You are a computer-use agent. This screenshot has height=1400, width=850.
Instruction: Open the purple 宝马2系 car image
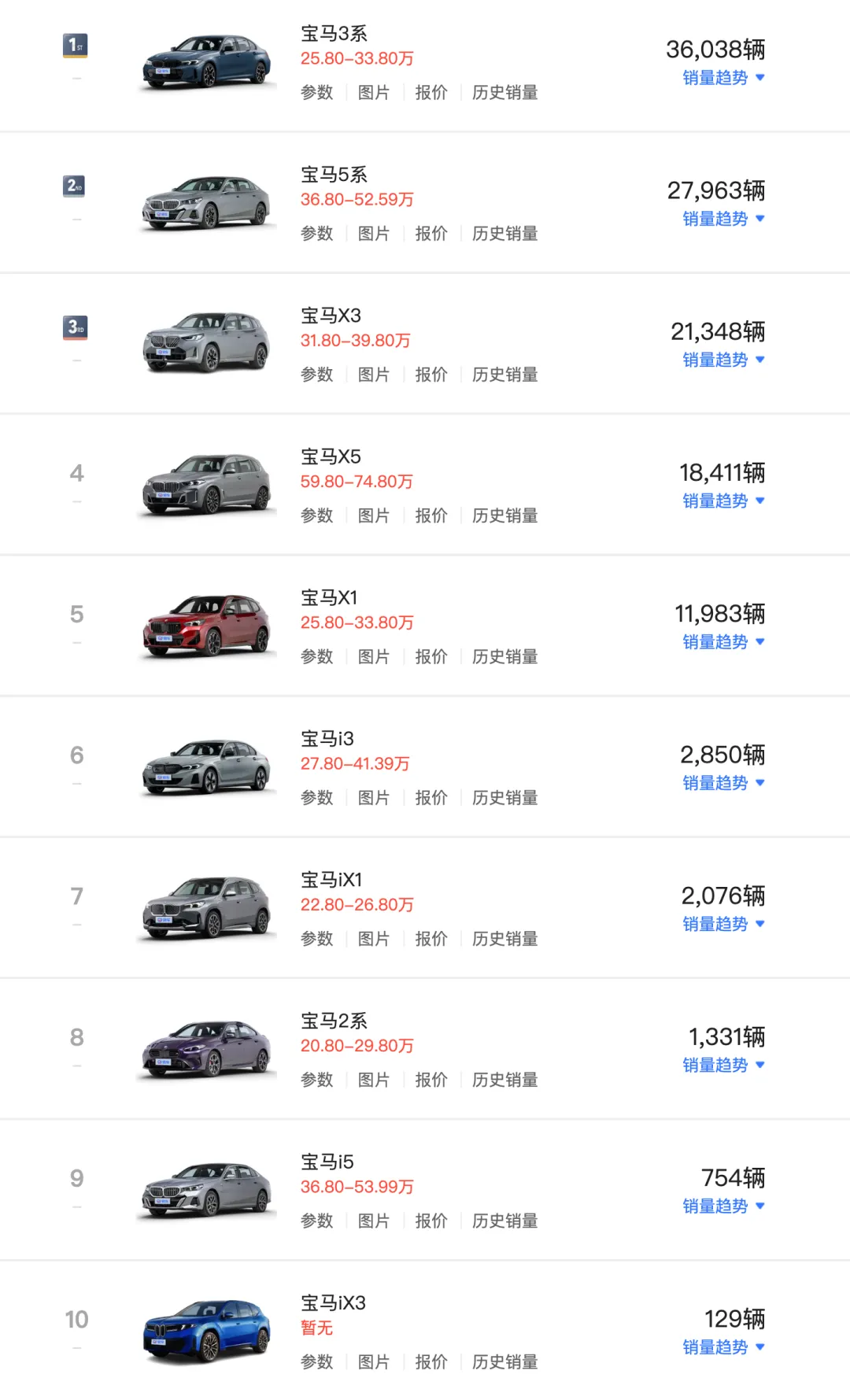207,1049
